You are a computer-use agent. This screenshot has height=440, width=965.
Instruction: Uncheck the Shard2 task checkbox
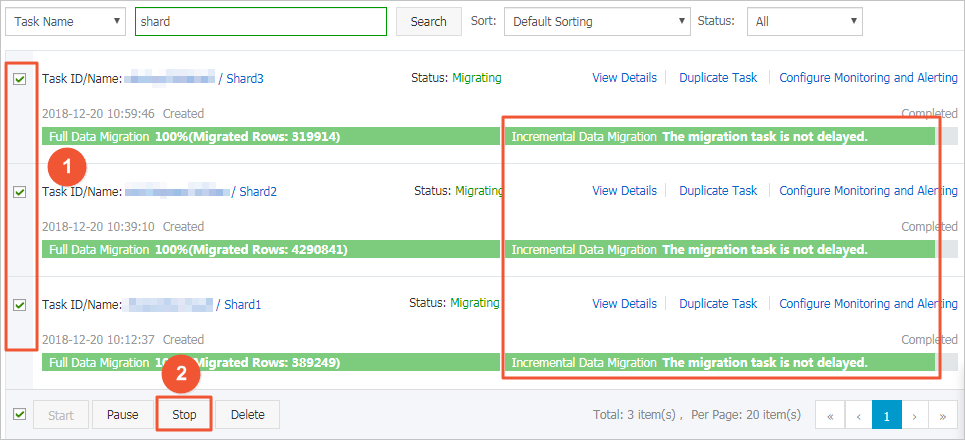coord(20,192)
